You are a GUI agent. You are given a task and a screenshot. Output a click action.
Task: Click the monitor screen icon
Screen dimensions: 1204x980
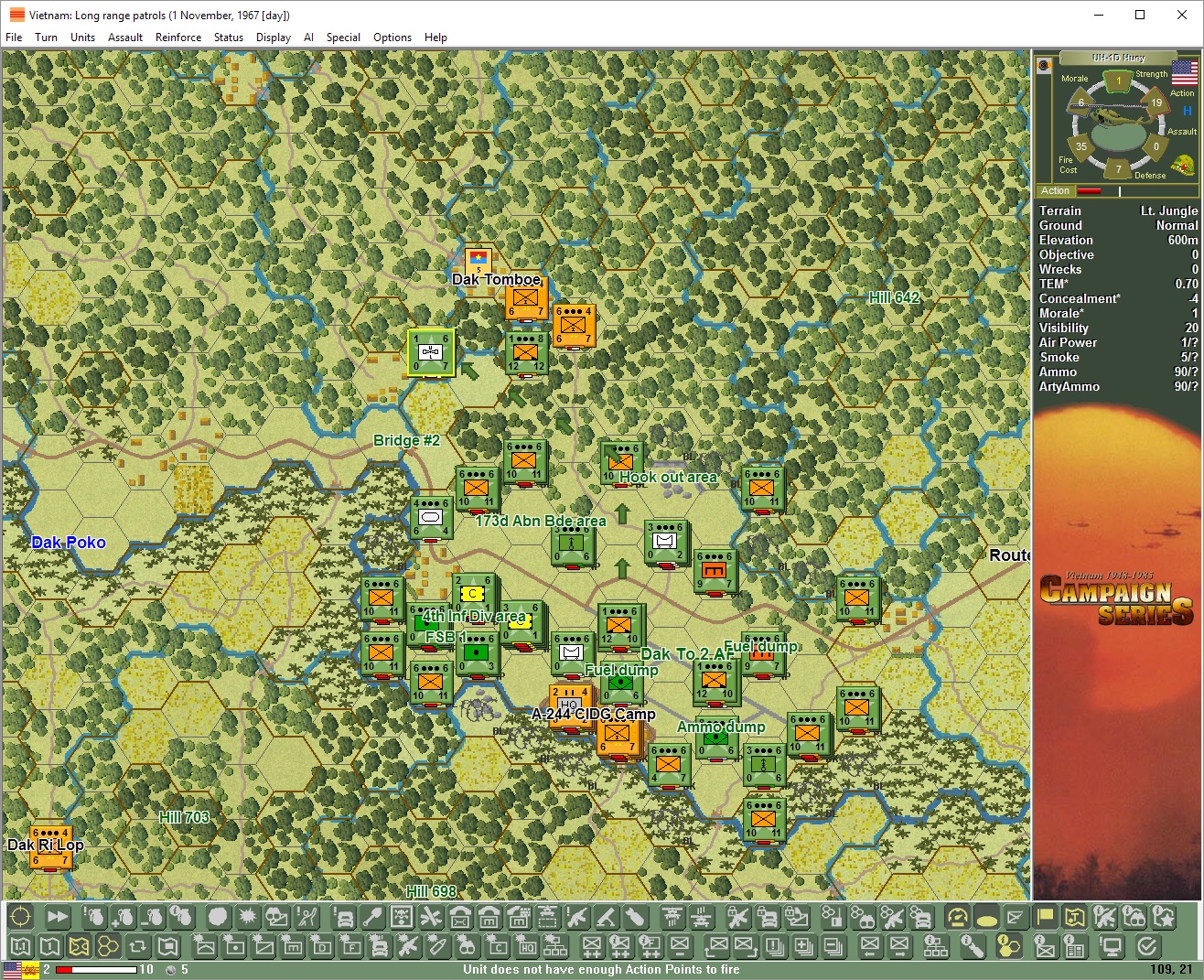click(1111, 945)
